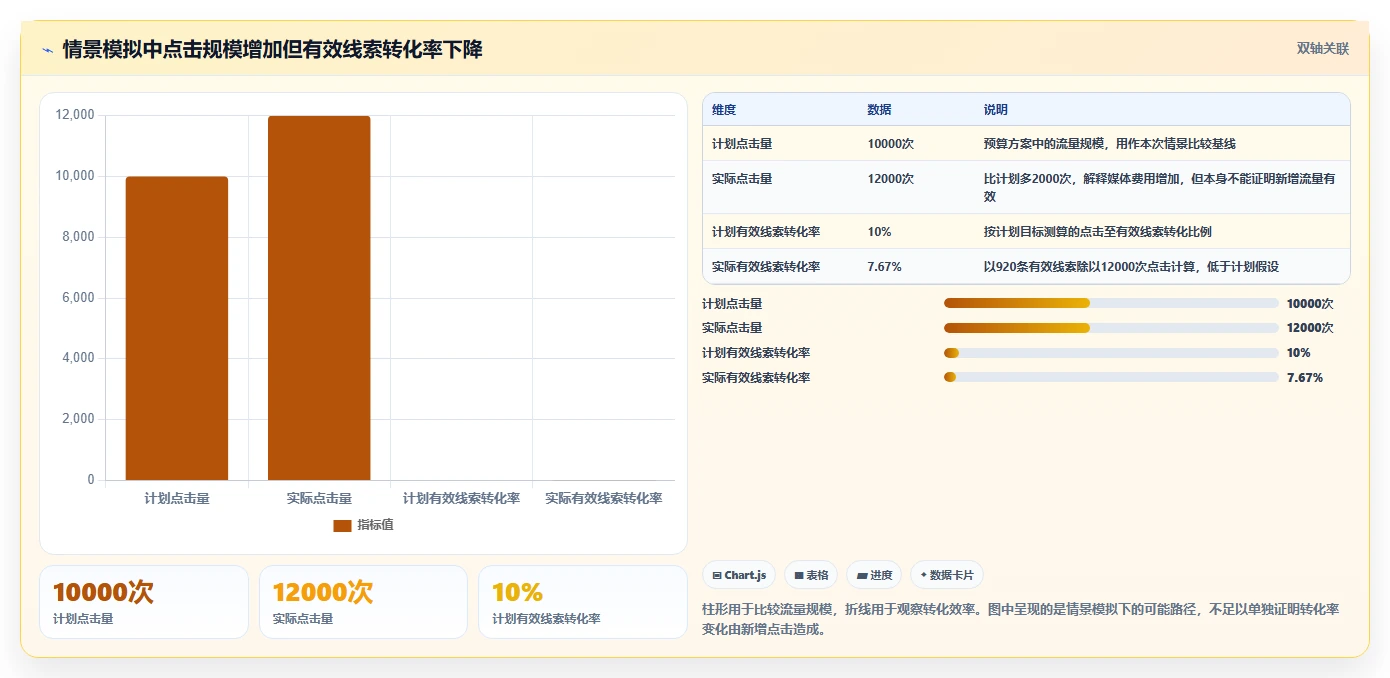Click the card title 情景模拟中点击规模增加

[x=273, y=50]
